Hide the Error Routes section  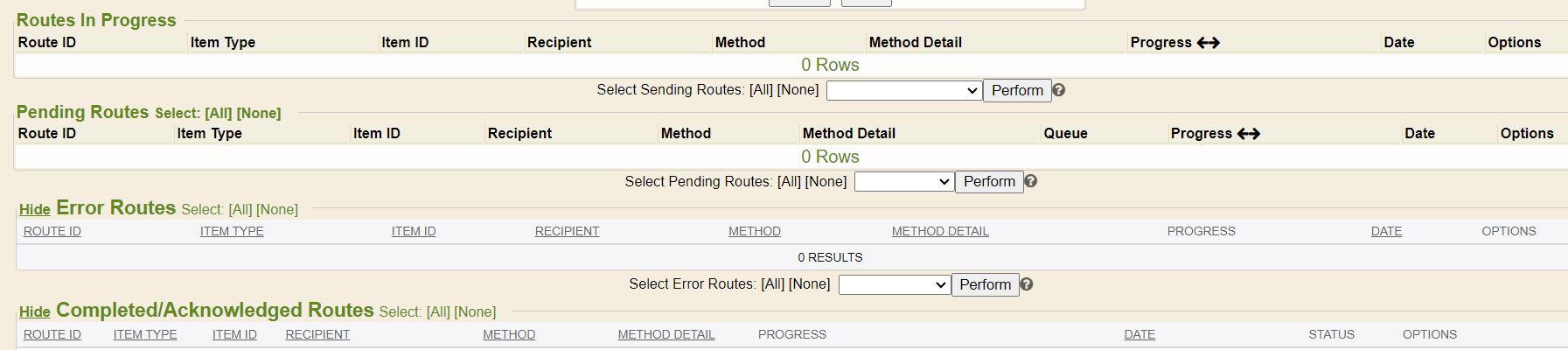pyautogui.click(x=35, y=210)
